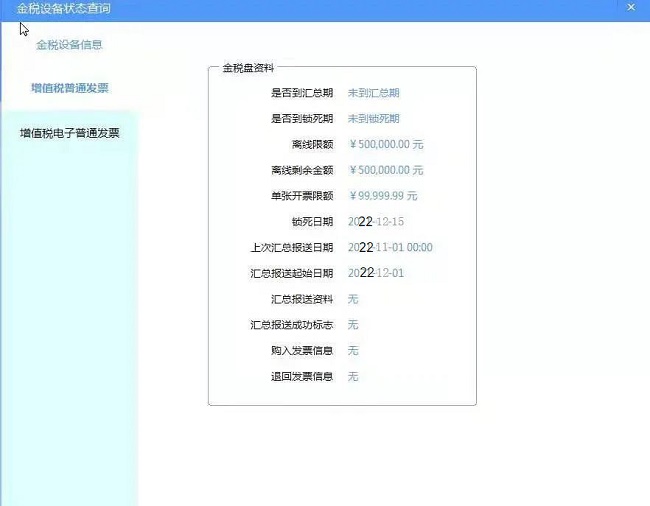
Task: Click the 退回发票信息 label
Action: 302,377
